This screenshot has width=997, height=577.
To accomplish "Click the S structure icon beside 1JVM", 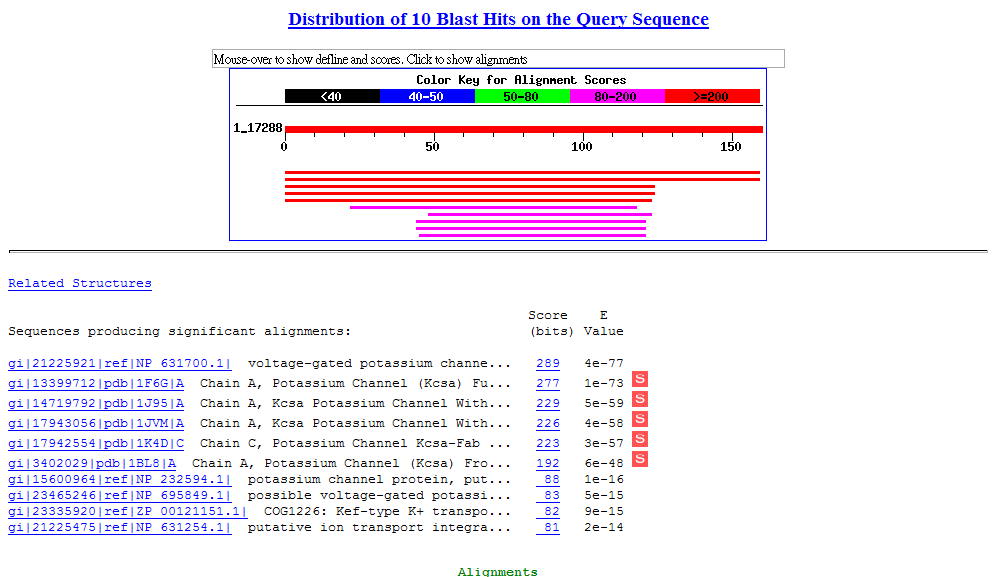I will (x=640, y=419).
